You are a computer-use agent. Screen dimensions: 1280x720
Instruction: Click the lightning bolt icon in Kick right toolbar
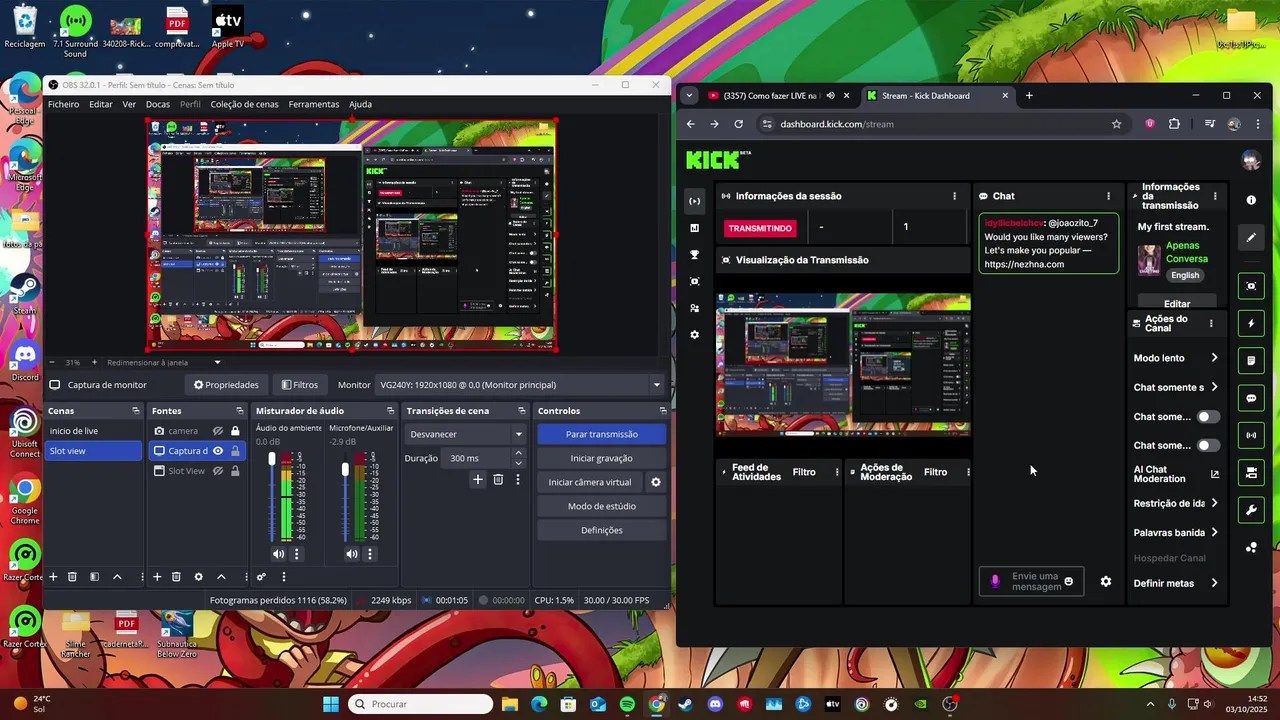tap(1251, 324)
